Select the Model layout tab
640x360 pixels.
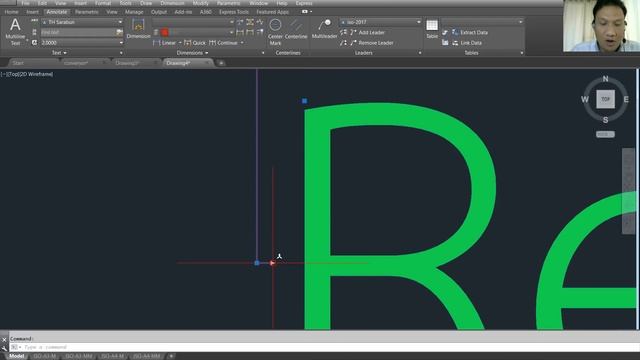(x=16, y=356)
